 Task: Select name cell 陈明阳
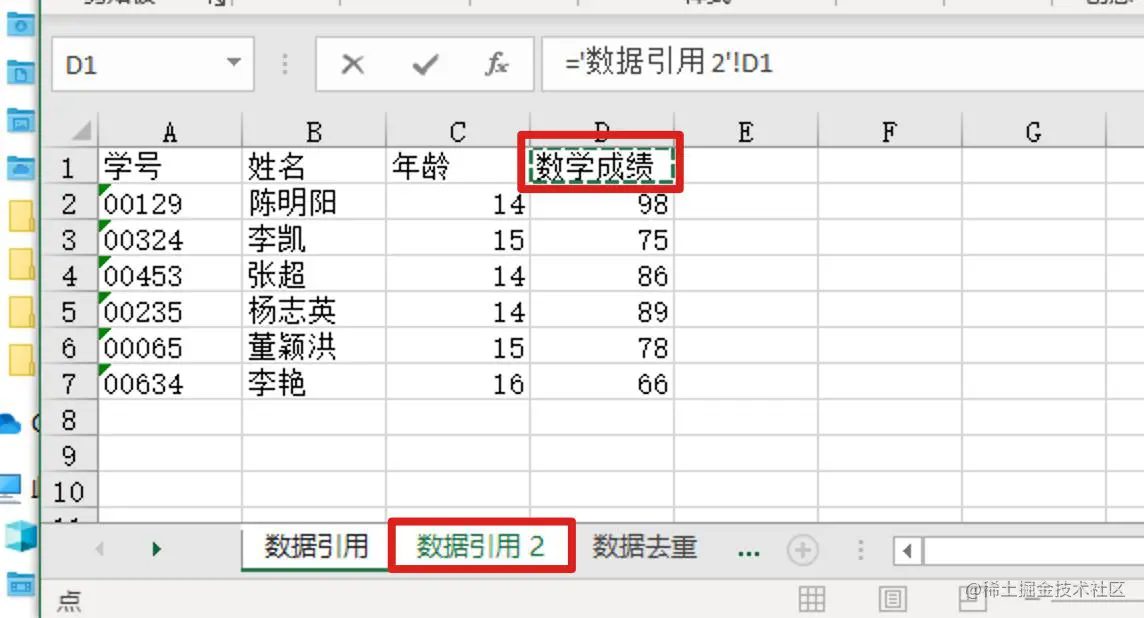coord(314,203)
